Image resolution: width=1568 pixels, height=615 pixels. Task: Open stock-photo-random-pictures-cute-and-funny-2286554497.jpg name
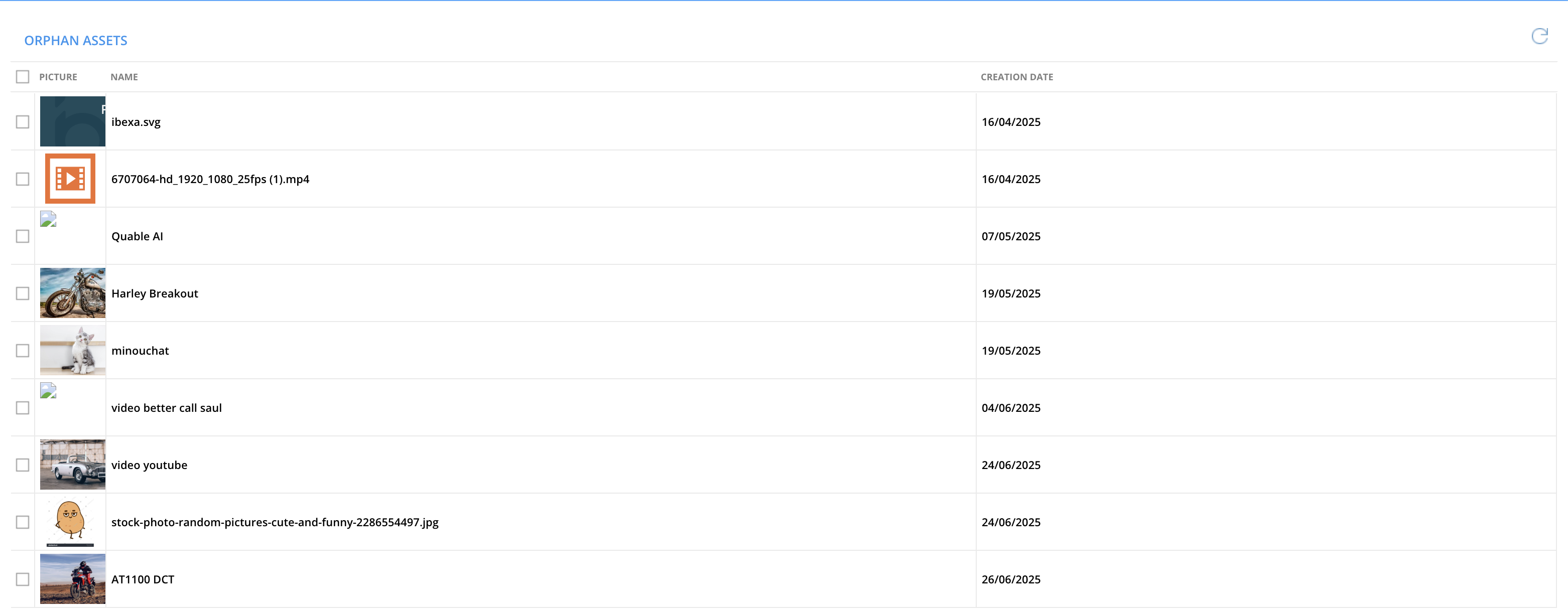pos(275,522)
